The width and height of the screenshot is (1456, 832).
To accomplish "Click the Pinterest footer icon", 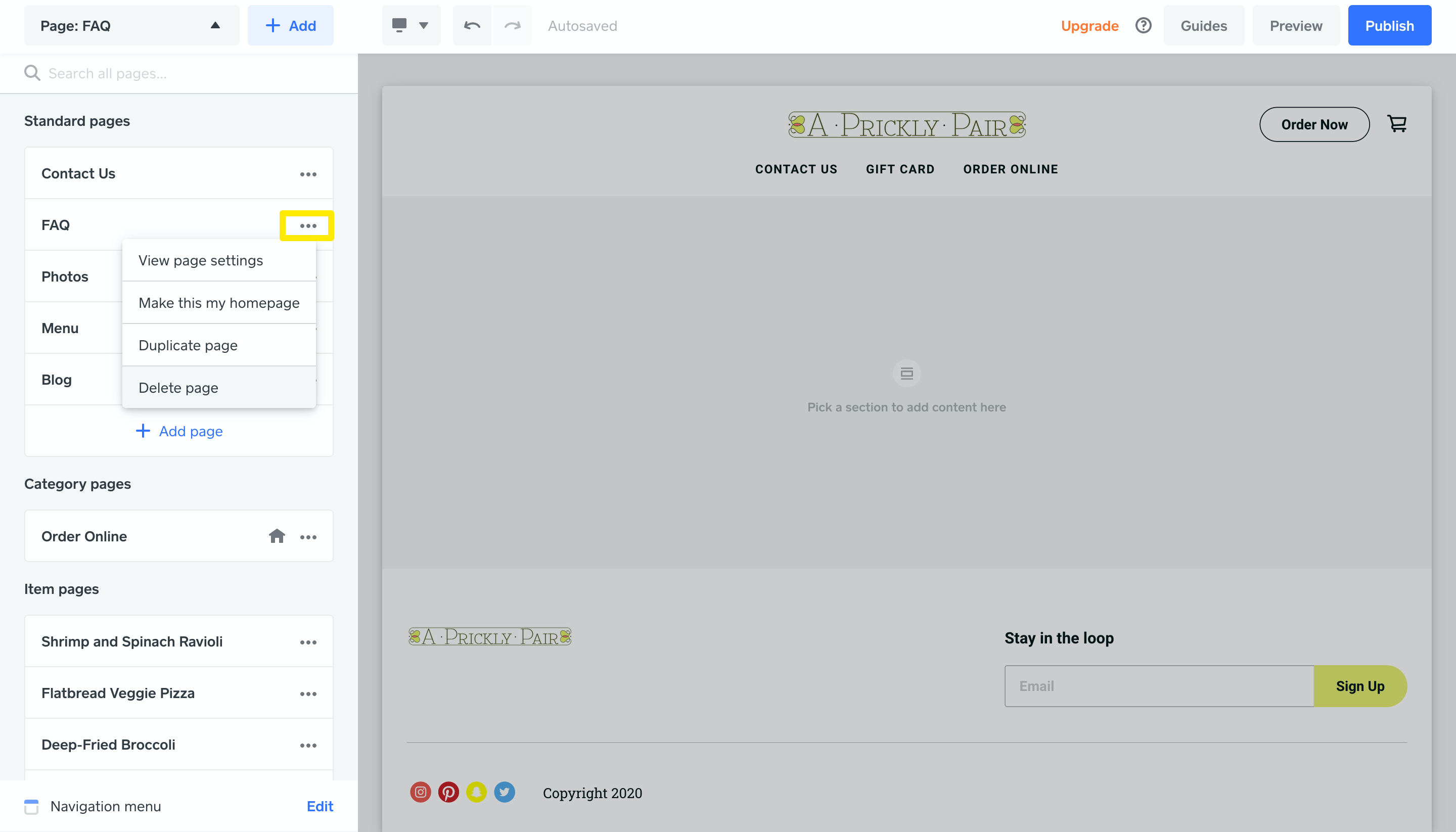I will click(x=448, y=792).
